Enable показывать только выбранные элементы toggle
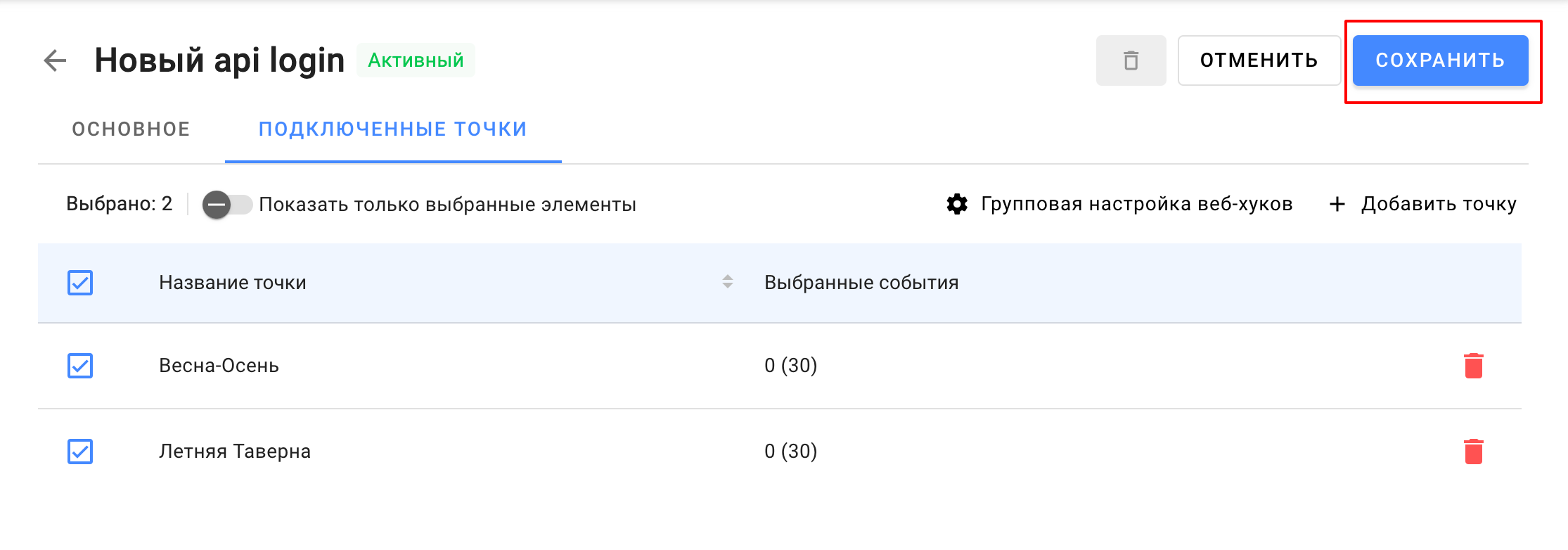1568x550 pixels. [x=229, y=204]
